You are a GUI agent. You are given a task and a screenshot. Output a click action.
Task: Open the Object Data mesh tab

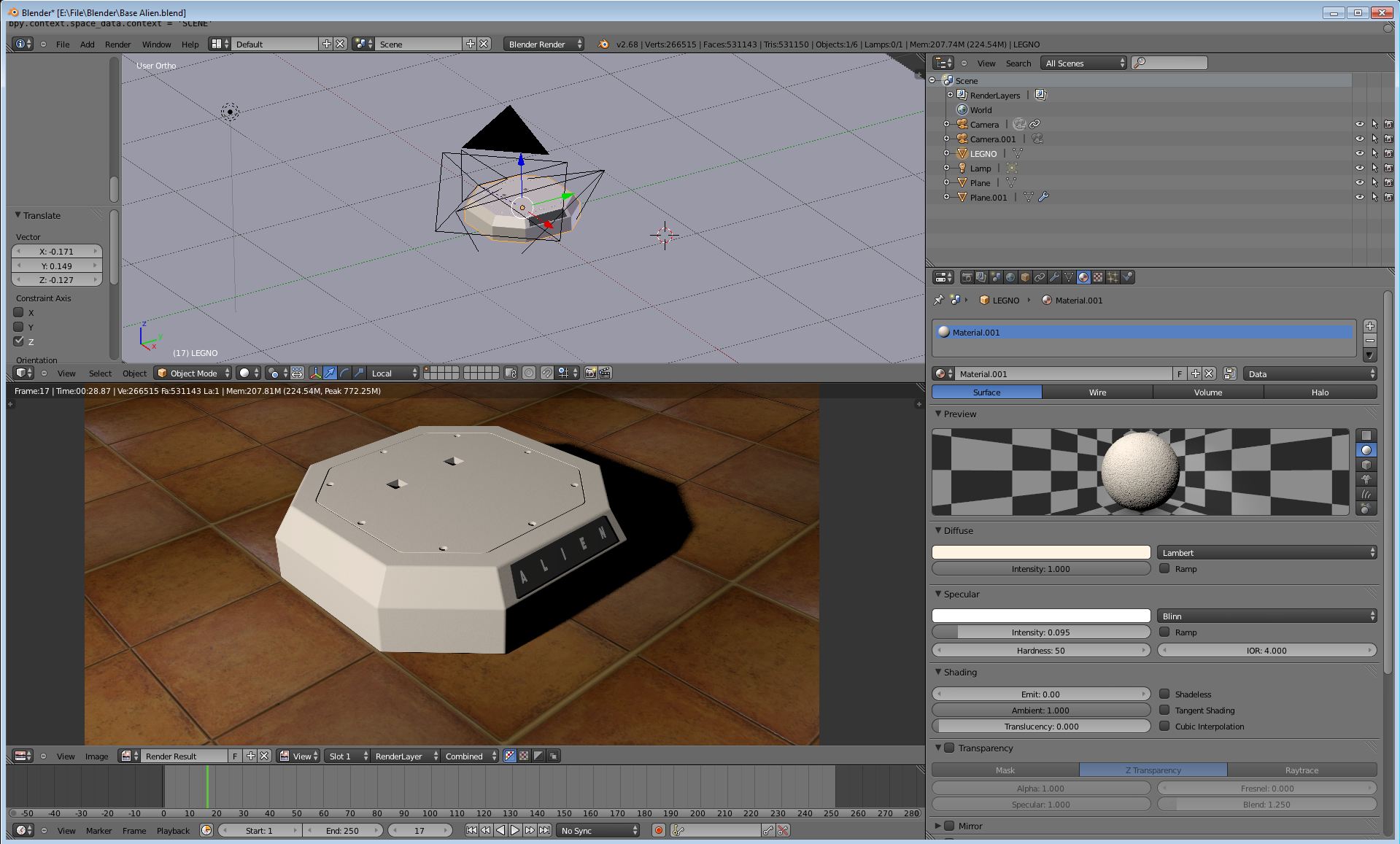1069,277
